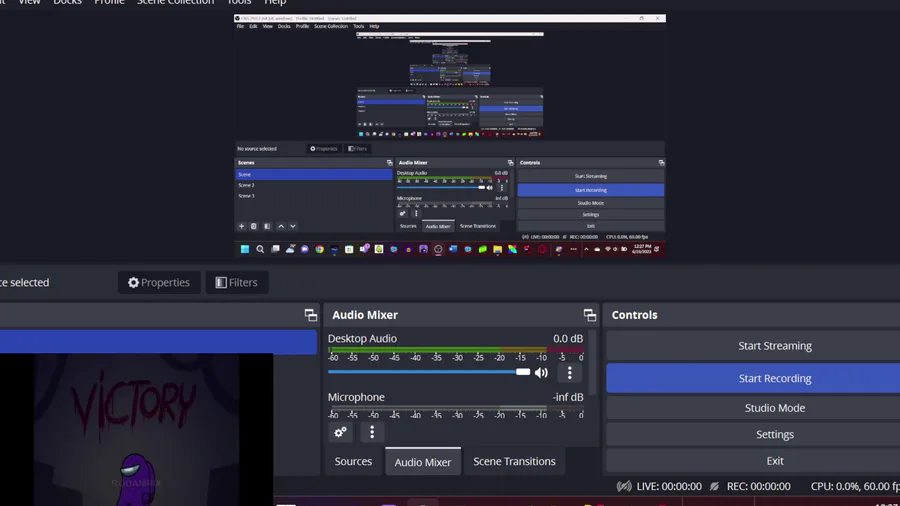Screen dimensions: 900x506
Task: Click the preview's Desktop Audio volume slider
Action: (441, 187)
